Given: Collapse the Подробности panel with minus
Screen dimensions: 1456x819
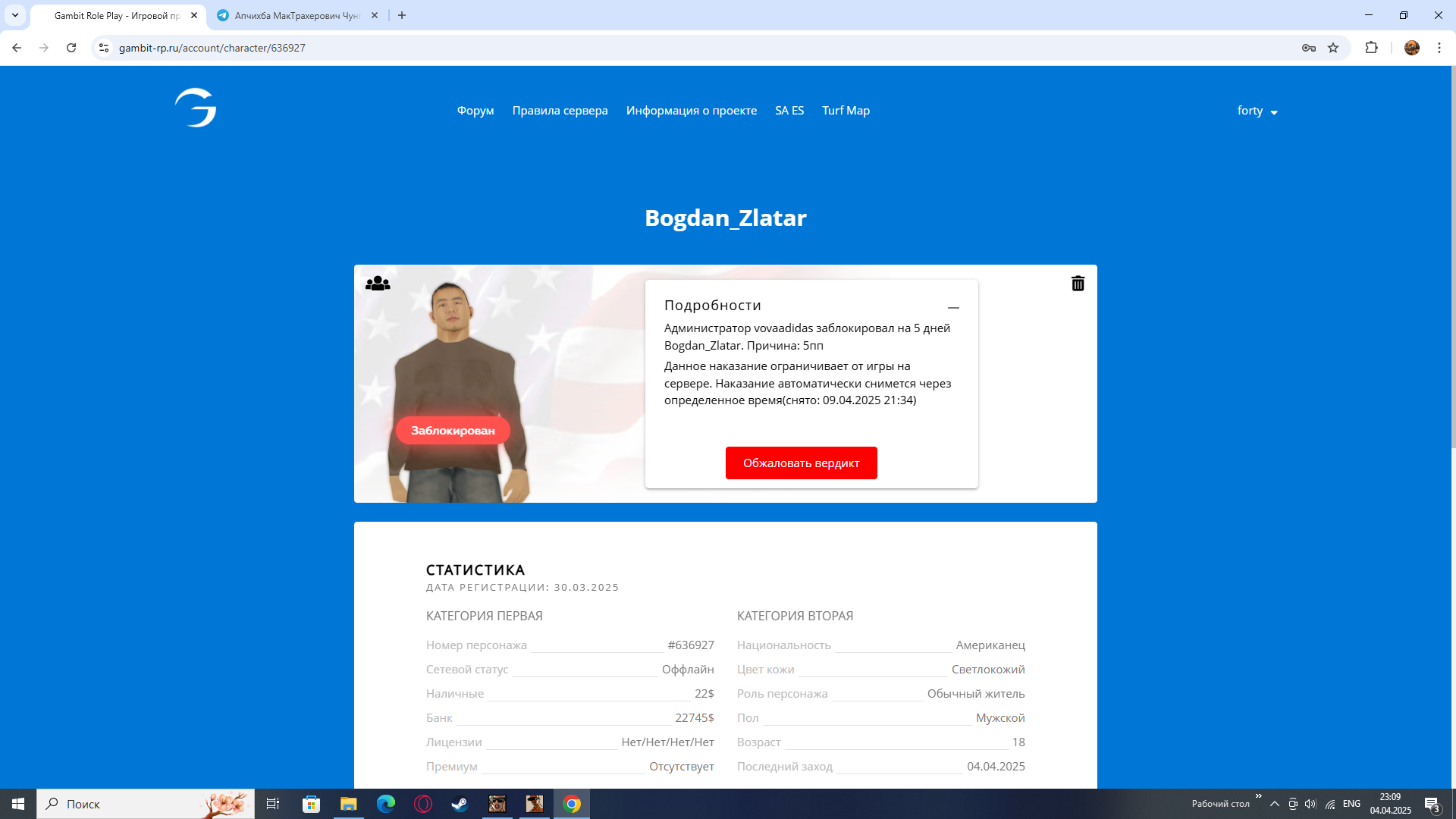Looking at the screenshot, I should pos(953,307).
